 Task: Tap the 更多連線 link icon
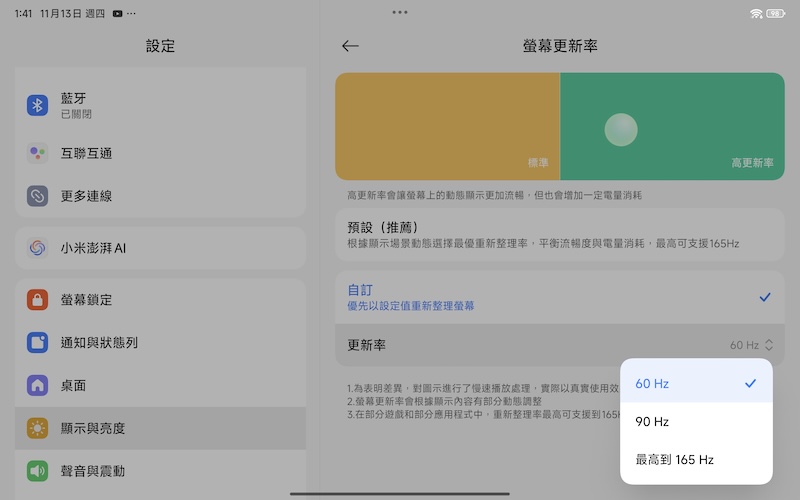pyautogui.click(x=37, y=196)
